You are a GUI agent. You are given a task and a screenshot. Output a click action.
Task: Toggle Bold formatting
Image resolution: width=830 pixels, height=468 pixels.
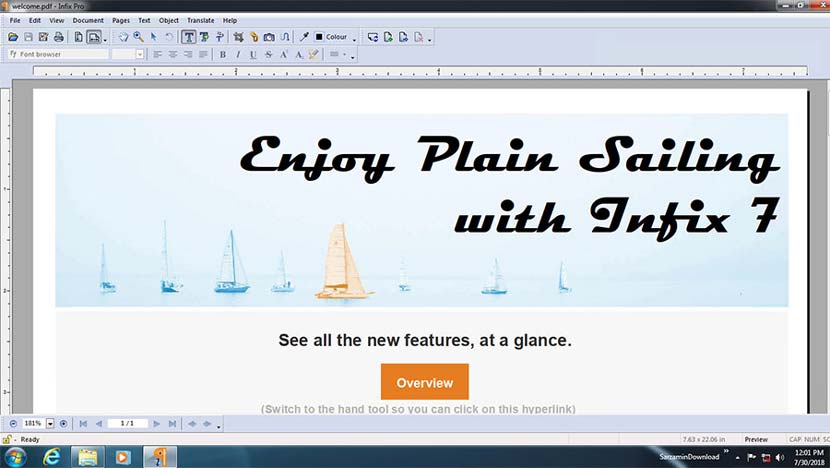click(x=223, y=54)
